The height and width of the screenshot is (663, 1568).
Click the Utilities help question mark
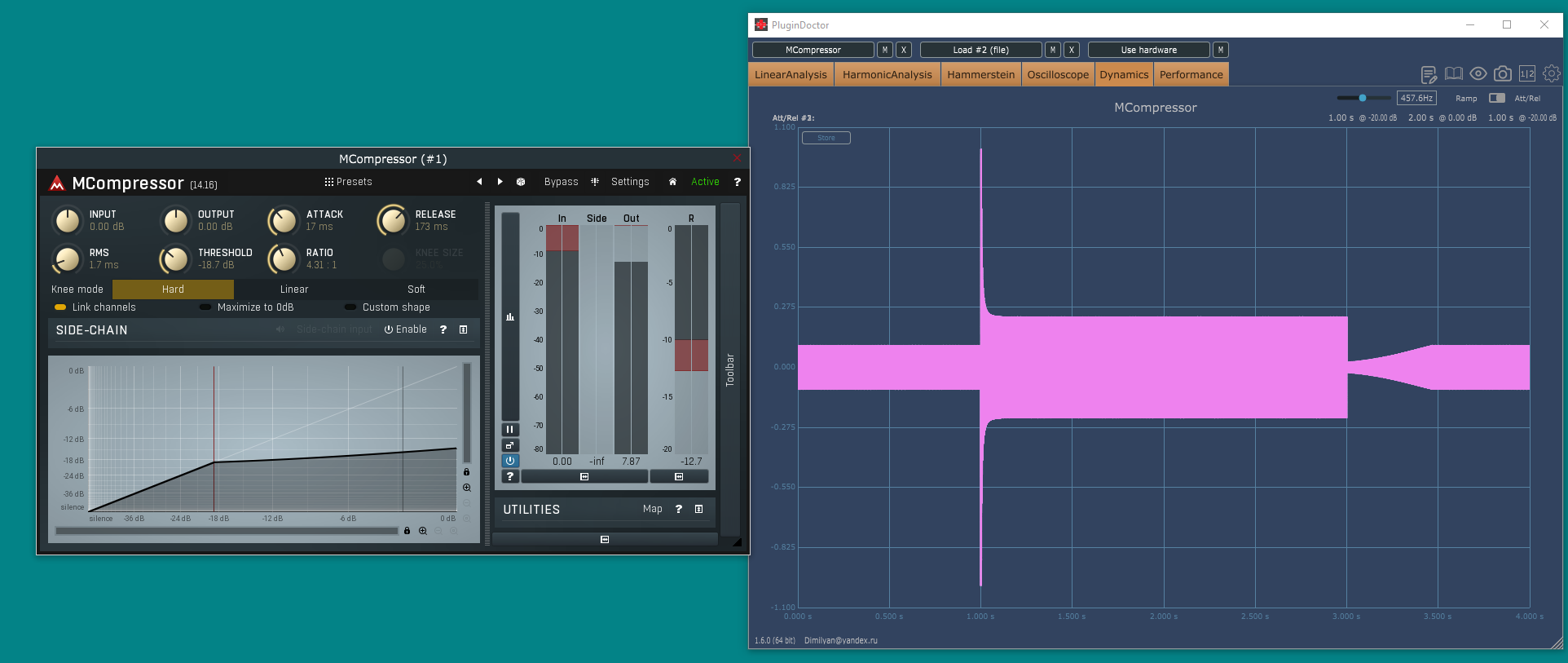click(x=679, y=509)
